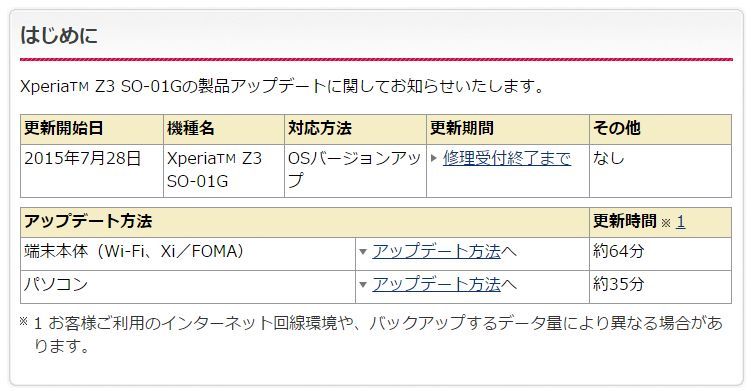Click the Xperia Z3 SO-01G model cell
Screen dimensions: 755x391
tap(224, 170)
